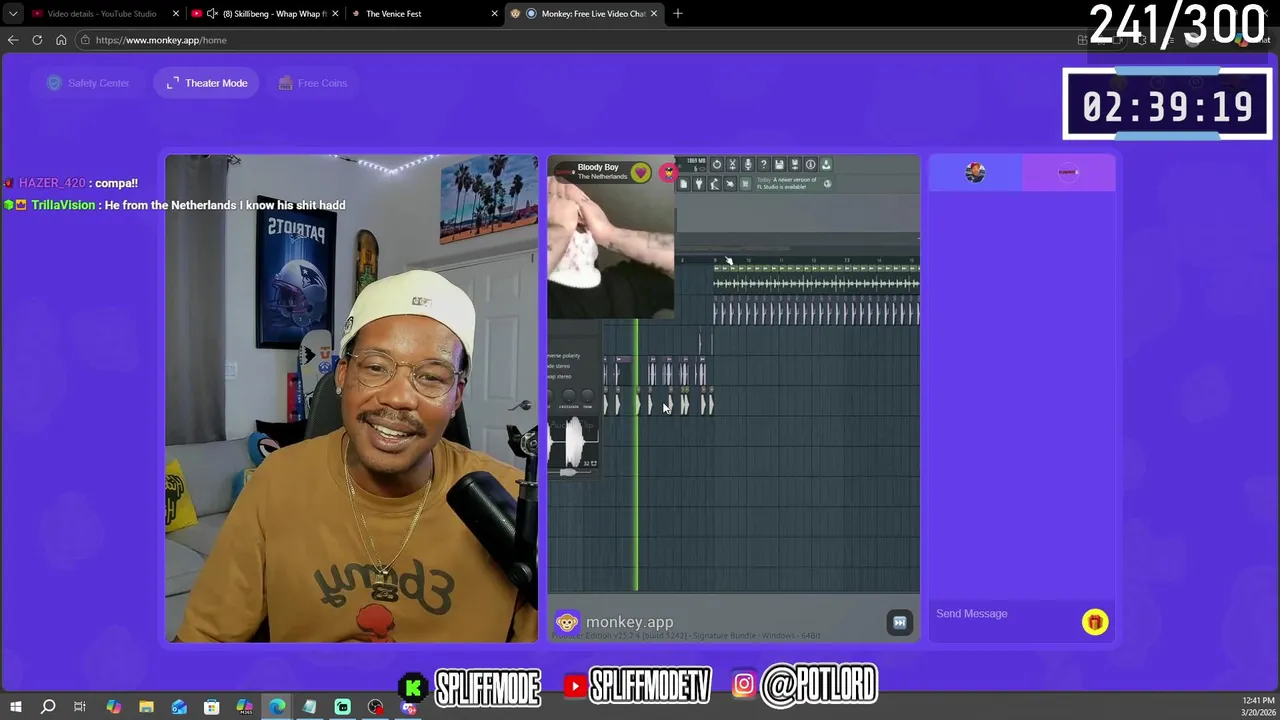Viewport: 1280px width, 720px height.
Task: View site info lock icon
Action: pyautogui.click(x=86, y=40)
